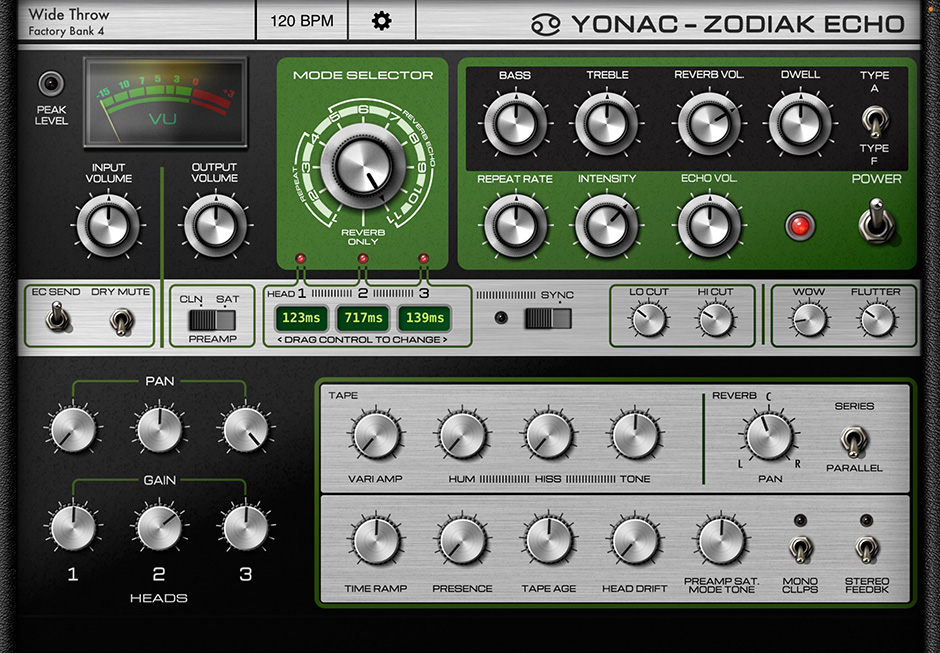Click the Tape Age knob
The image size is (940, 653).
coord(549,542)
